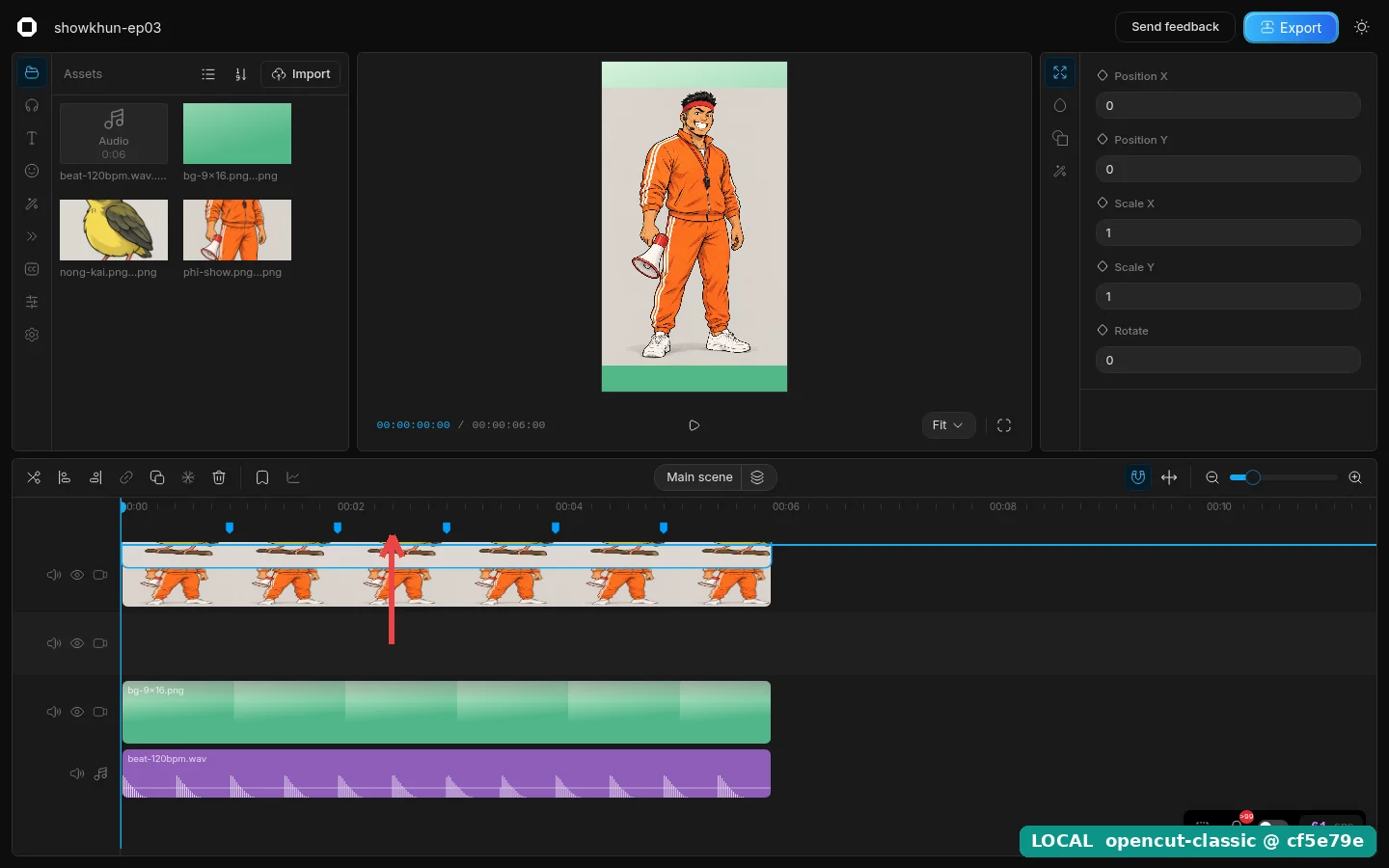Select the Transform properties tab
This screenshot has width=1389, height=868.
click(x=1060, y=73)
